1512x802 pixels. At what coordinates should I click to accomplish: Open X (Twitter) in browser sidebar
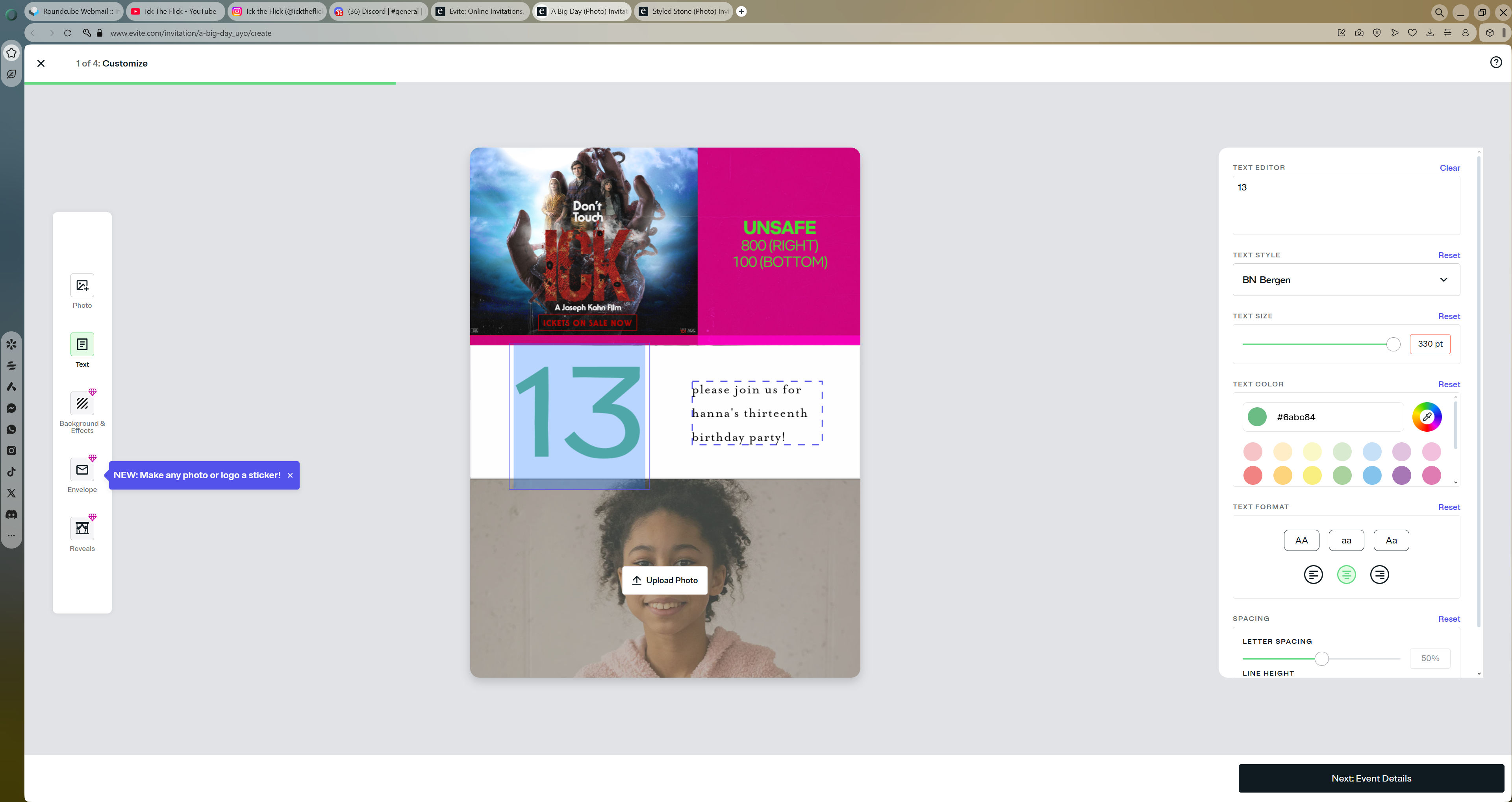tap(11, 493)
